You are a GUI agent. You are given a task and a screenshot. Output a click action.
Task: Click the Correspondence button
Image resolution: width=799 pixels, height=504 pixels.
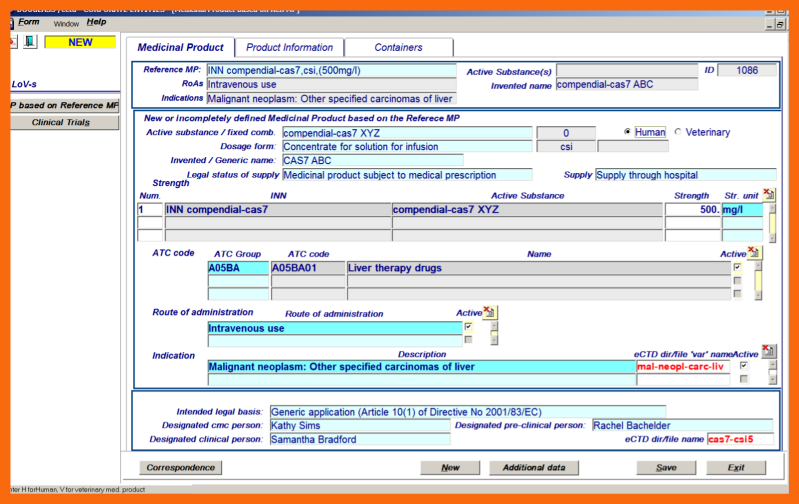coord(180,467)
